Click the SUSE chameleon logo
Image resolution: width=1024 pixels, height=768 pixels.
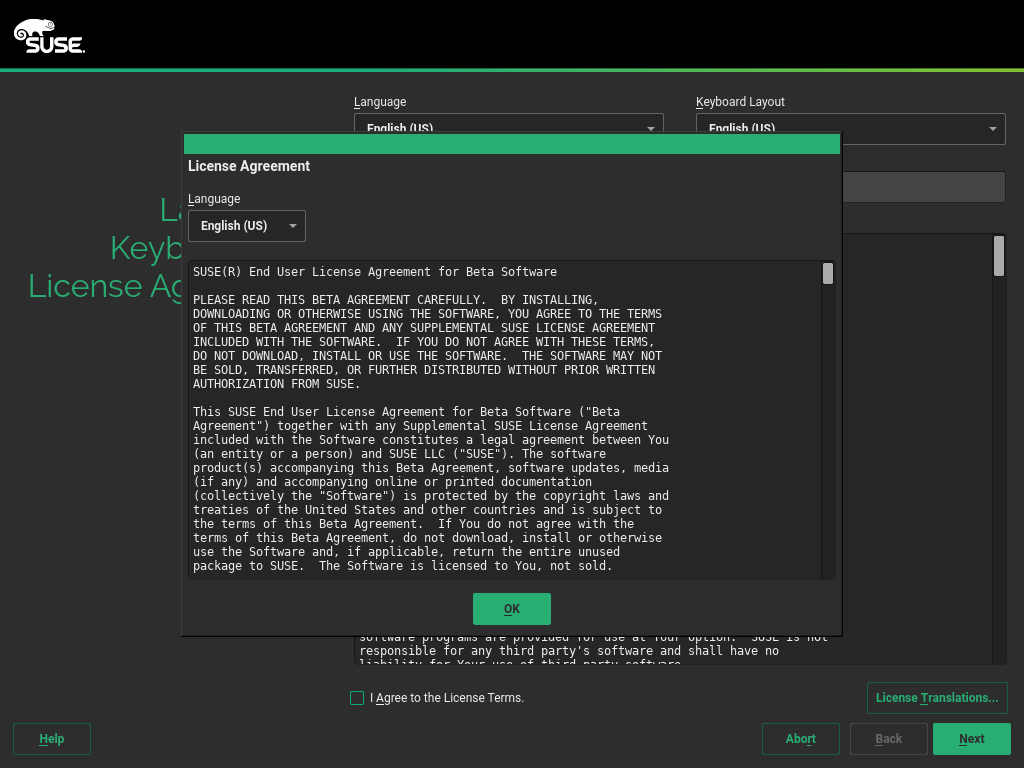pos(48,36)
